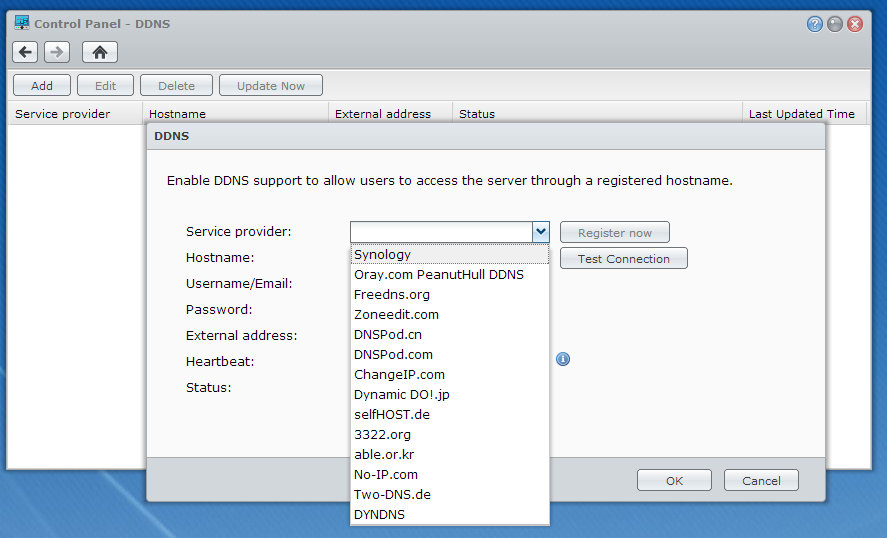Choose DNSPod.com from the list

[450, 354]
